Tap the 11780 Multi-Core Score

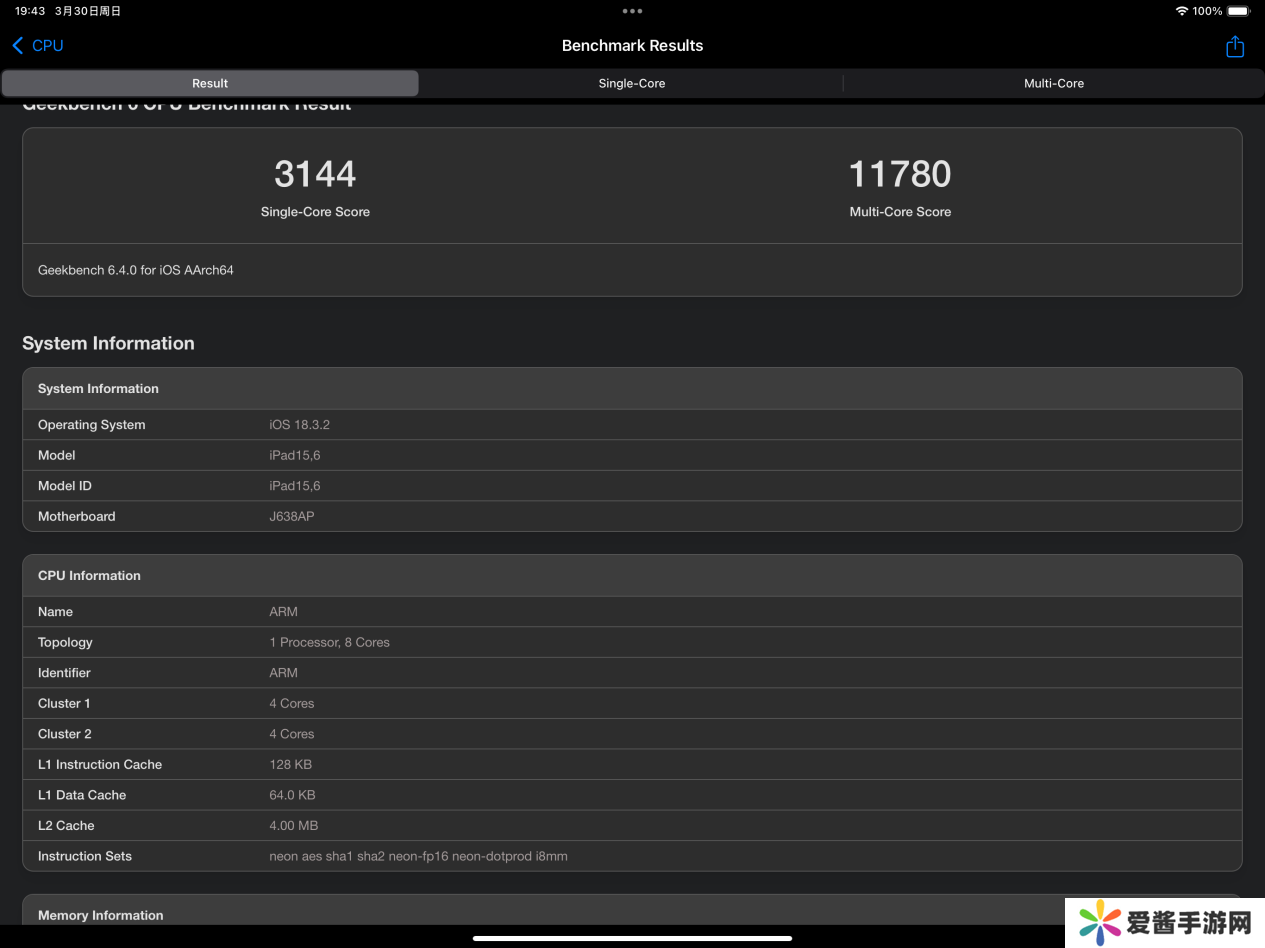899,175
